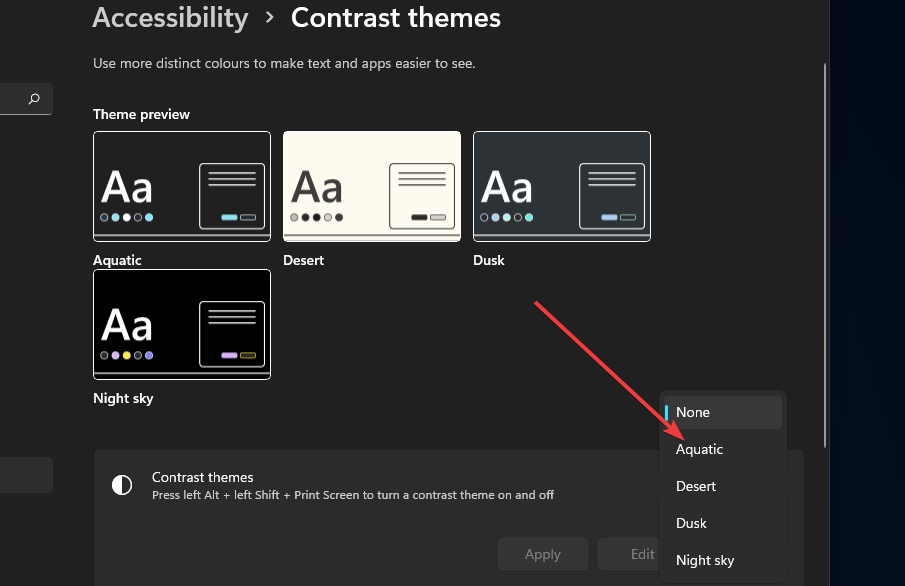Viewport: 905px width, 586px height.
Task: Choose "Aquatic" from the open dropdown list
Action: [699, 449]
